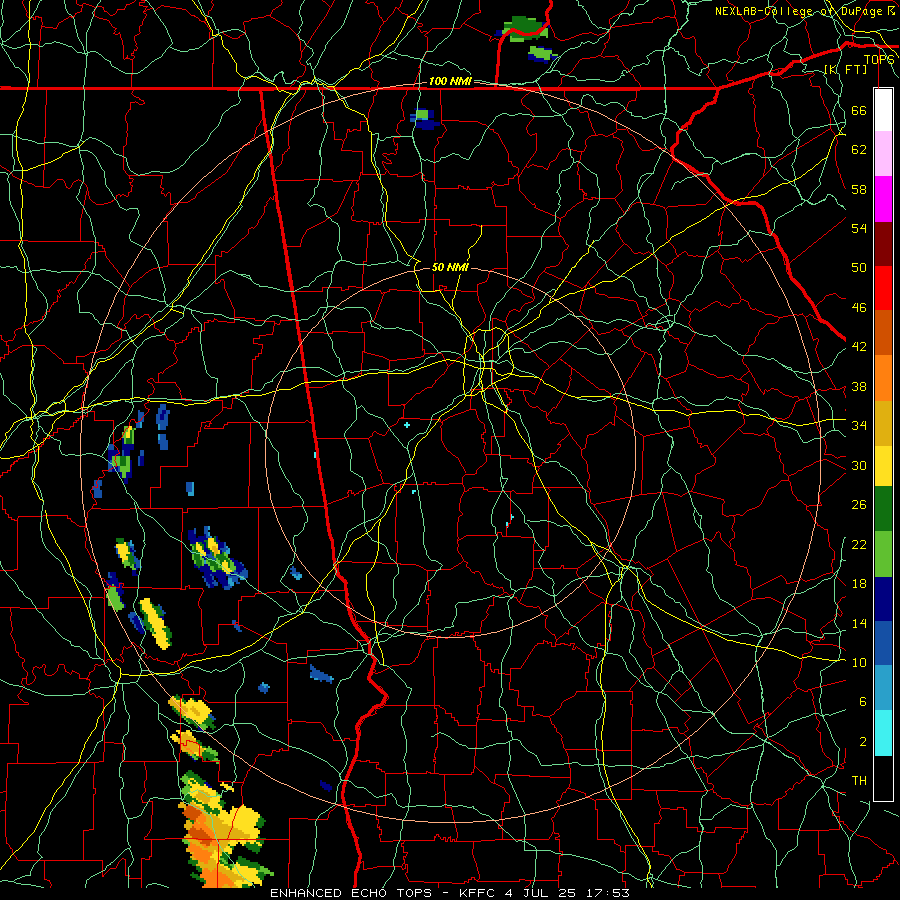900x900 pixels.
Task: Click the white swatch in the tops legend
Action: (883, 110)
